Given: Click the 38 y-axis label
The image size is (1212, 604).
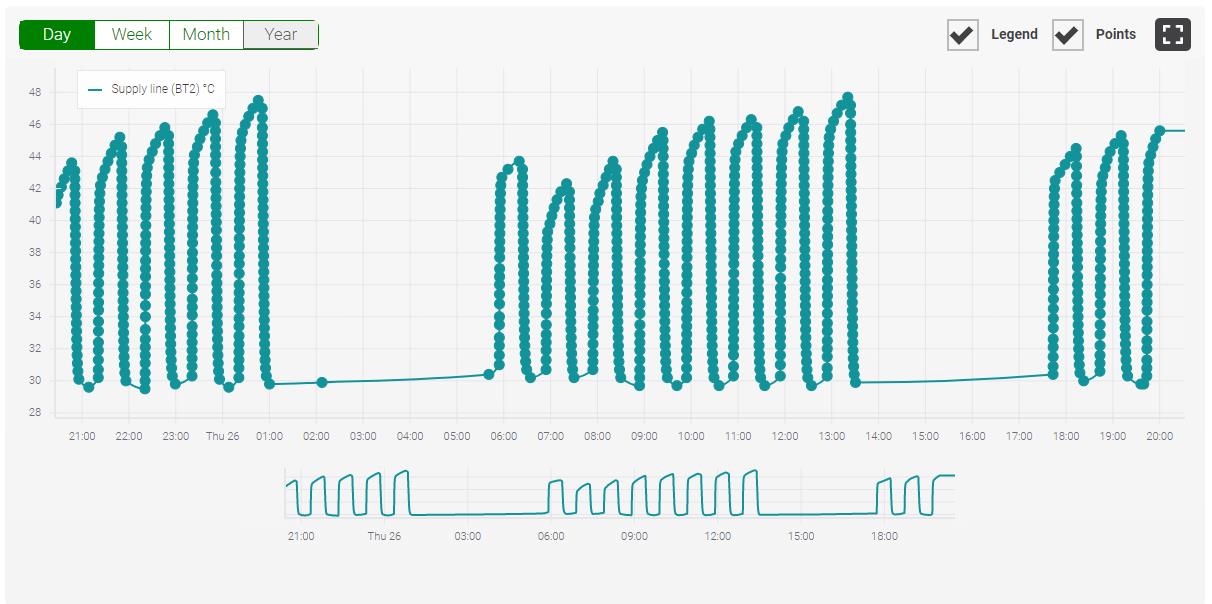Looking at the screenshot, I should (35, 252).
